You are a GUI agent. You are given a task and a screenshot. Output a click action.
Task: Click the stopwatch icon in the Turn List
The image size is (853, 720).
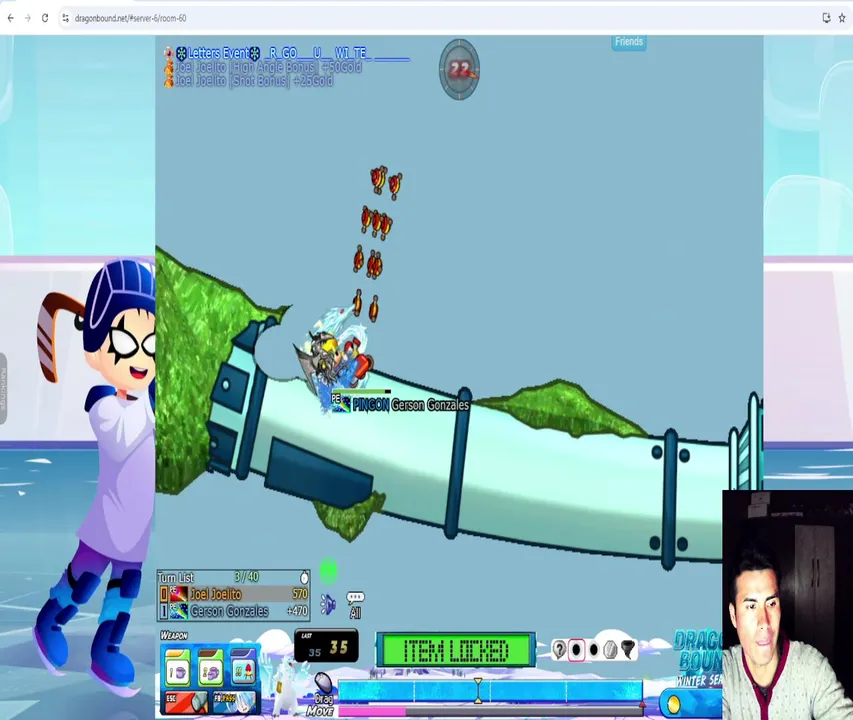click(x=304, y=577)
